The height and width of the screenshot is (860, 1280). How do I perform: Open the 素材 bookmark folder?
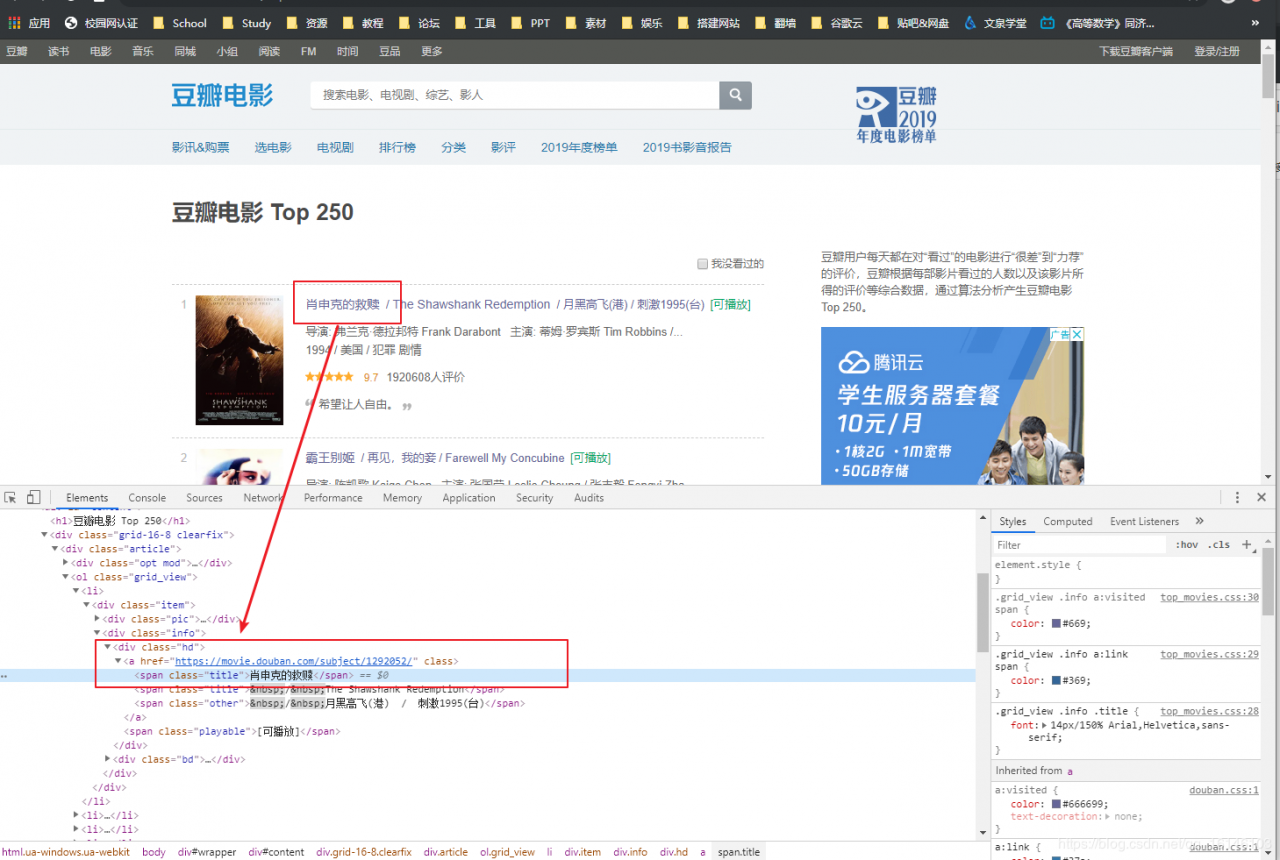click(x=585, y=23)
